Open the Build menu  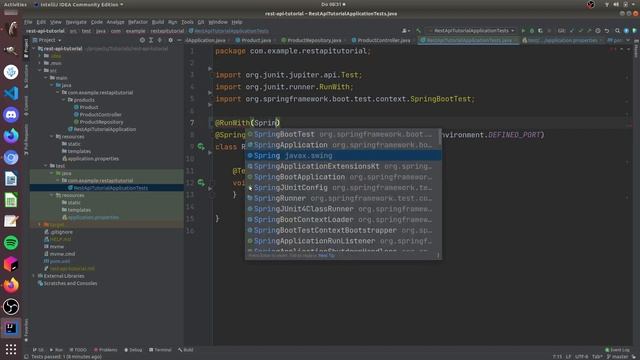(158, 22)
